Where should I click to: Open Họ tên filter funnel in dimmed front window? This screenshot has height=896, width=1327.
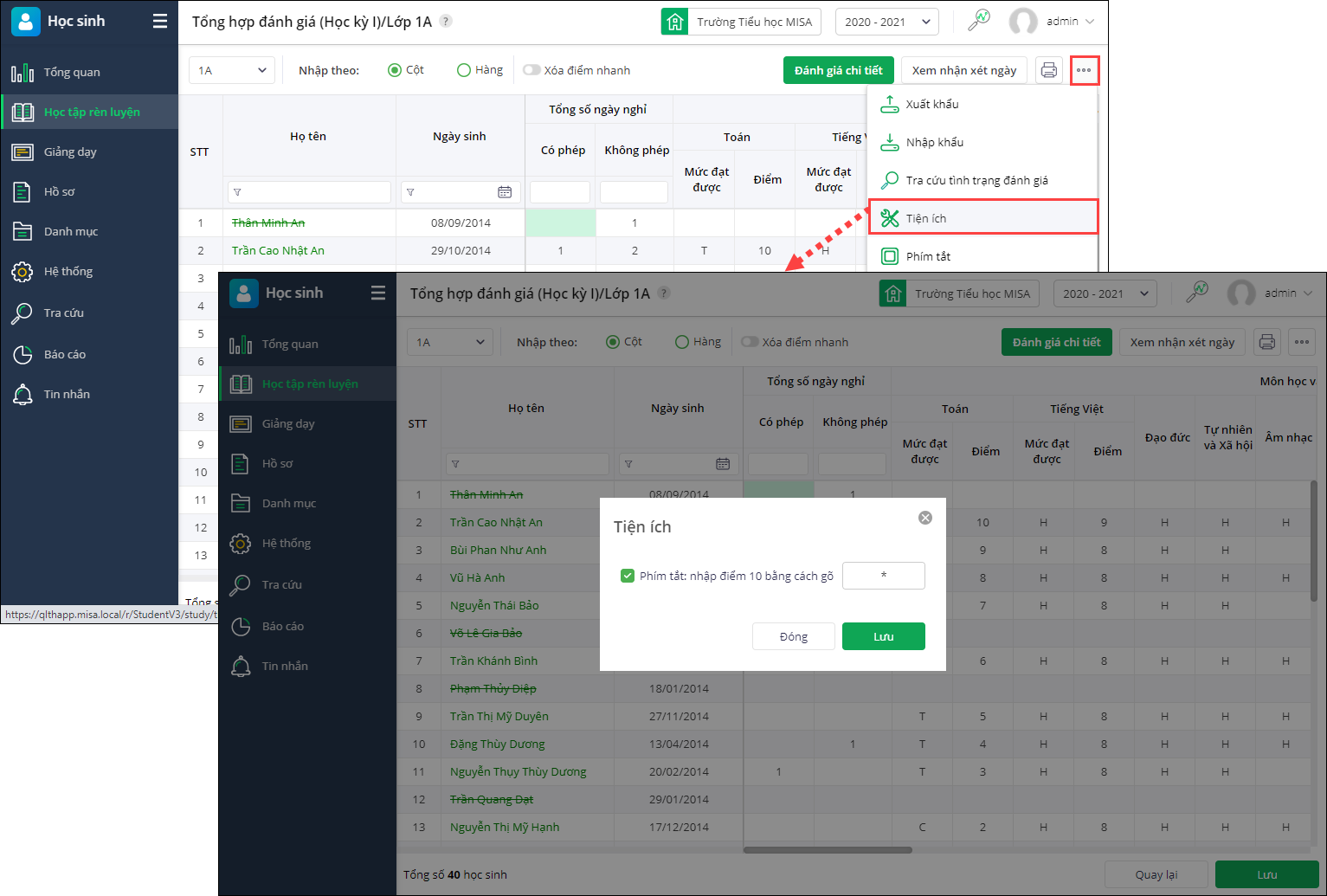tap(455, 464)
